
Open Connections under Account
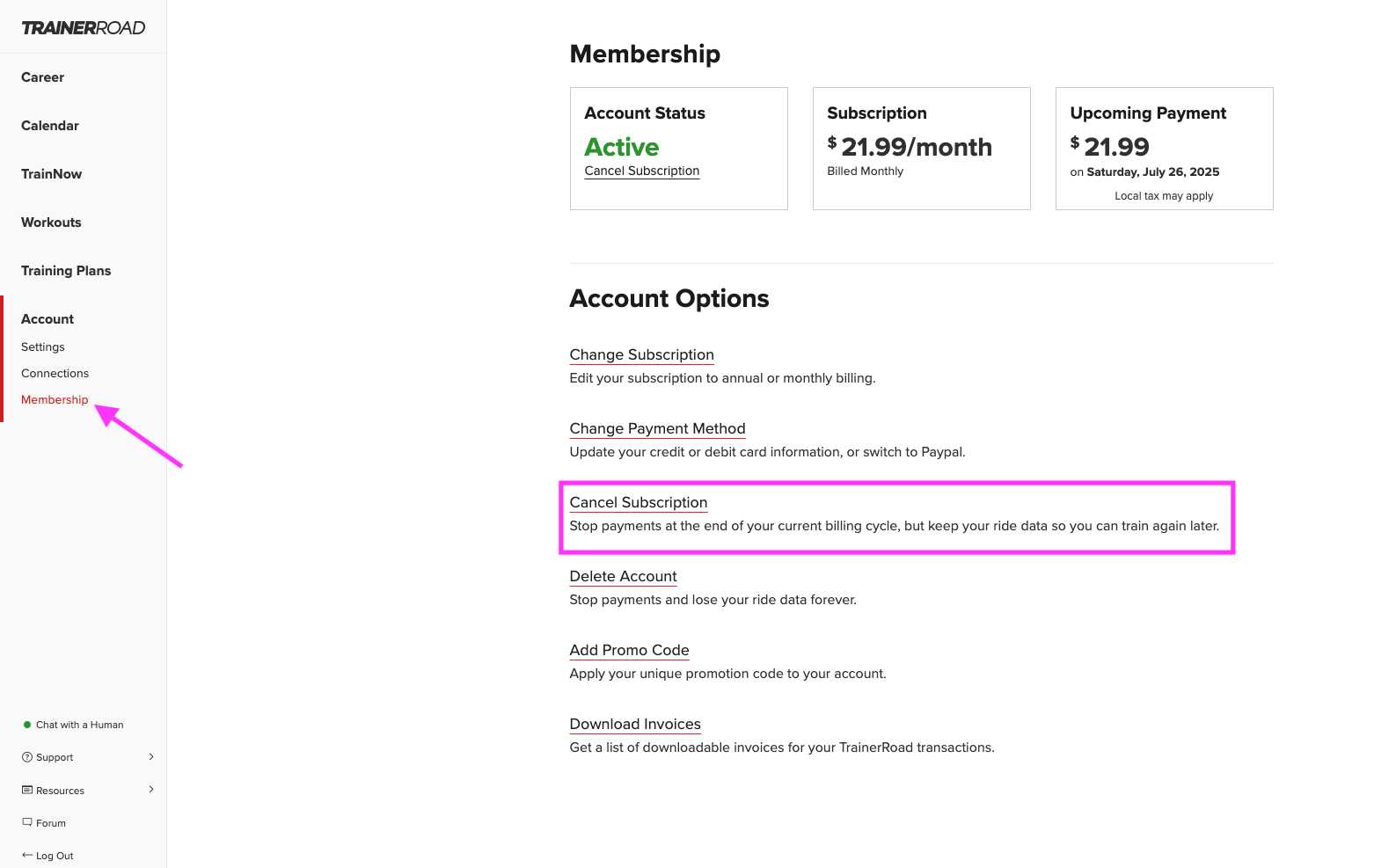55,374
